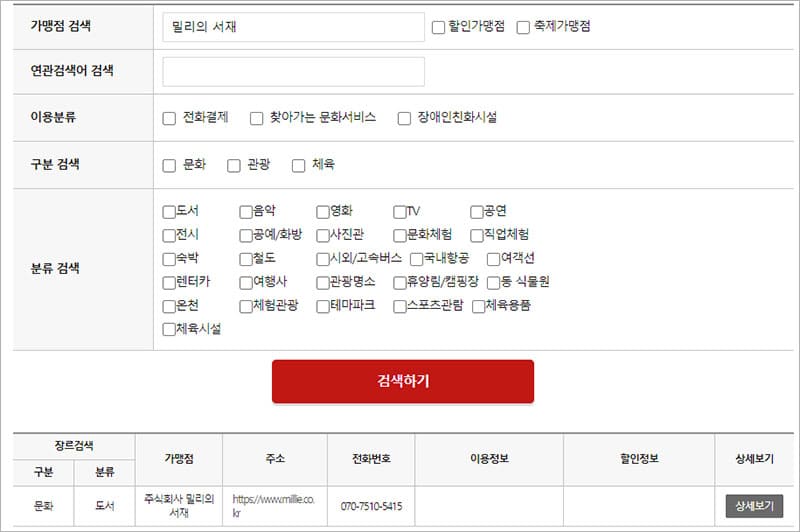Screen dimensions: 800x532
Task: Select the 숙박 checkbox
Action: pyautogui.click(x=169, y=259)
